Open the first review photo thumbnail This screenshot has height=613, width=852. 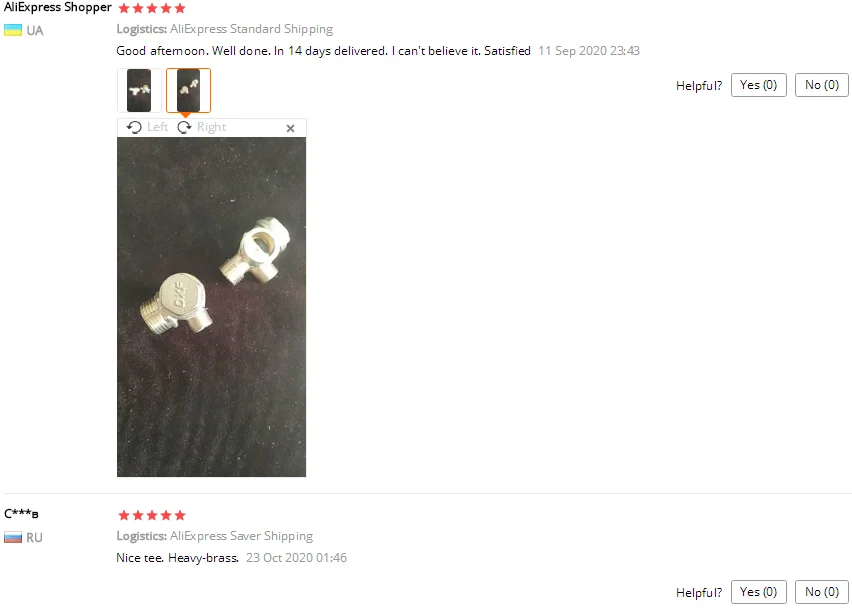click(x=139, y=90)
